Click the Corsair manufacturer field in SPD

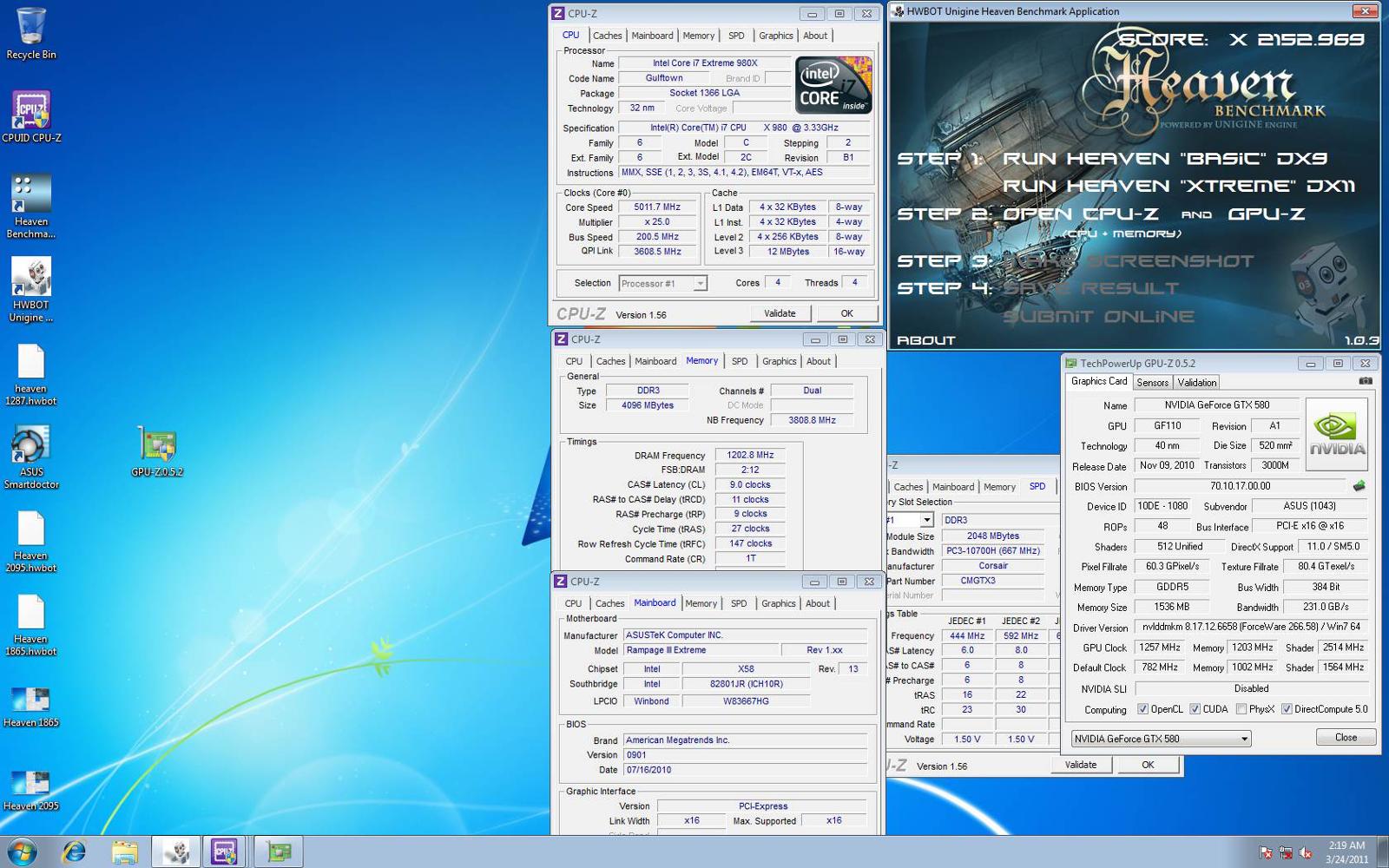pyautogui.click(x=993, y=566)
